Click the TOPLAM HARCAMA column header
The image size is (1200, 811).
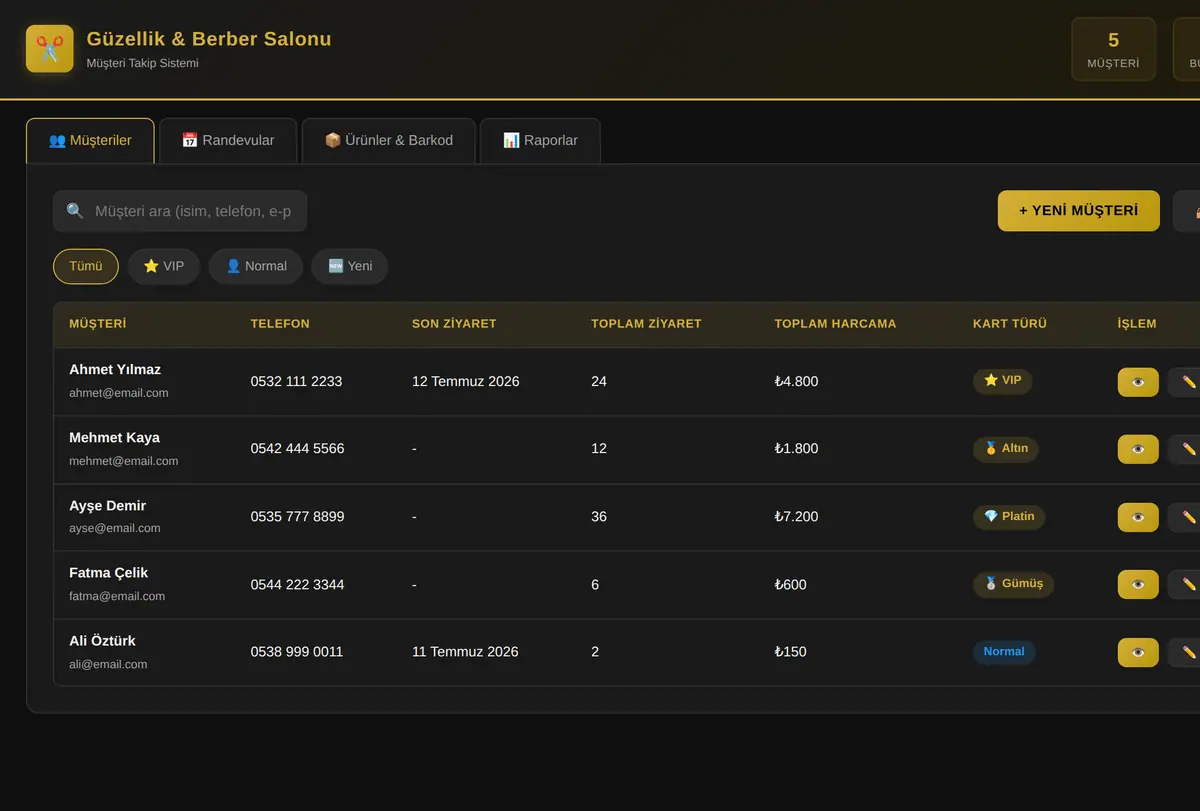pos(835,324)
